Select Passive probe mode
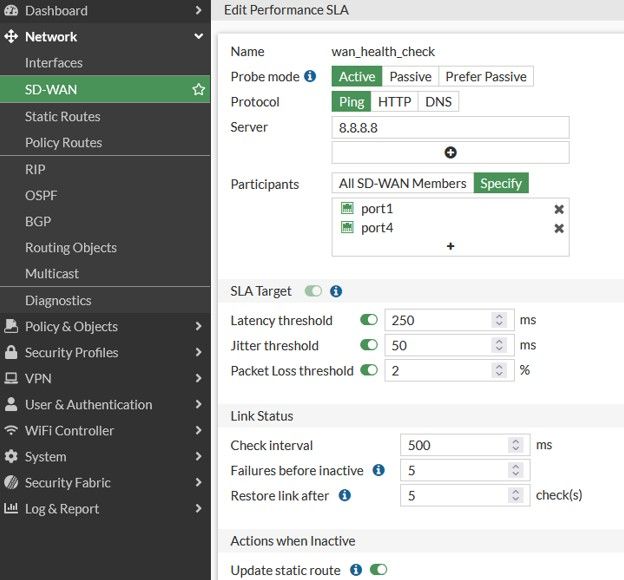Screen dimensions: 624x580 tap(410, 76)
